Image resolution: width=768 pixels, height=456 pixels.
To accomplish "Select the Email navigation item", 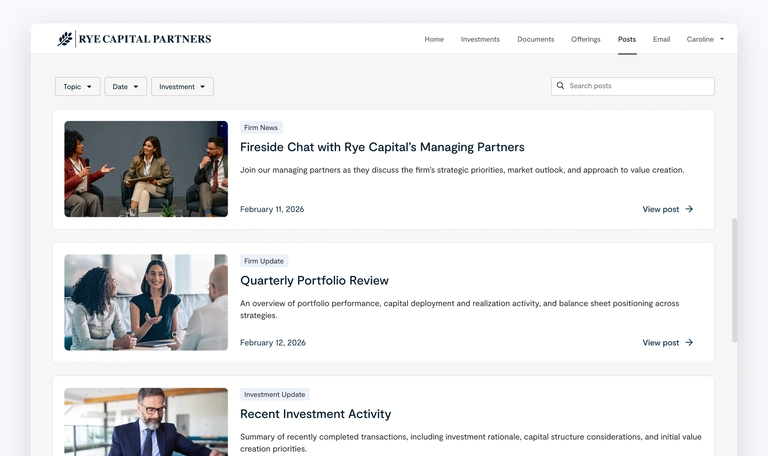I will click(x=661, y=39).
